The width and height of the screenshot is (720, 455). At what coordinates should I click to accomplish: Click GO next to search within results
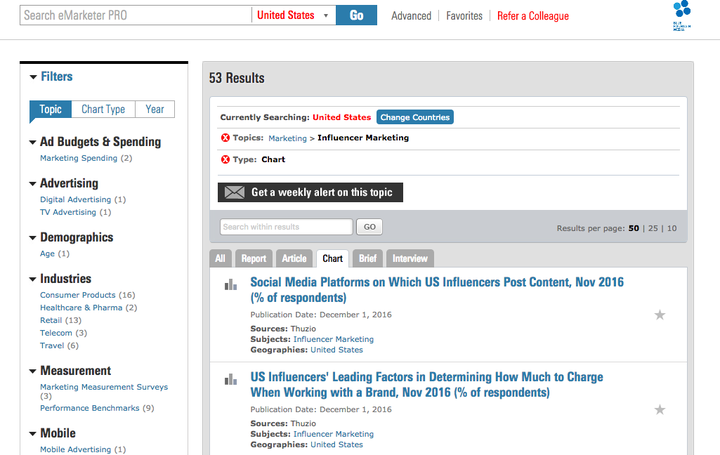click(369, 227)
